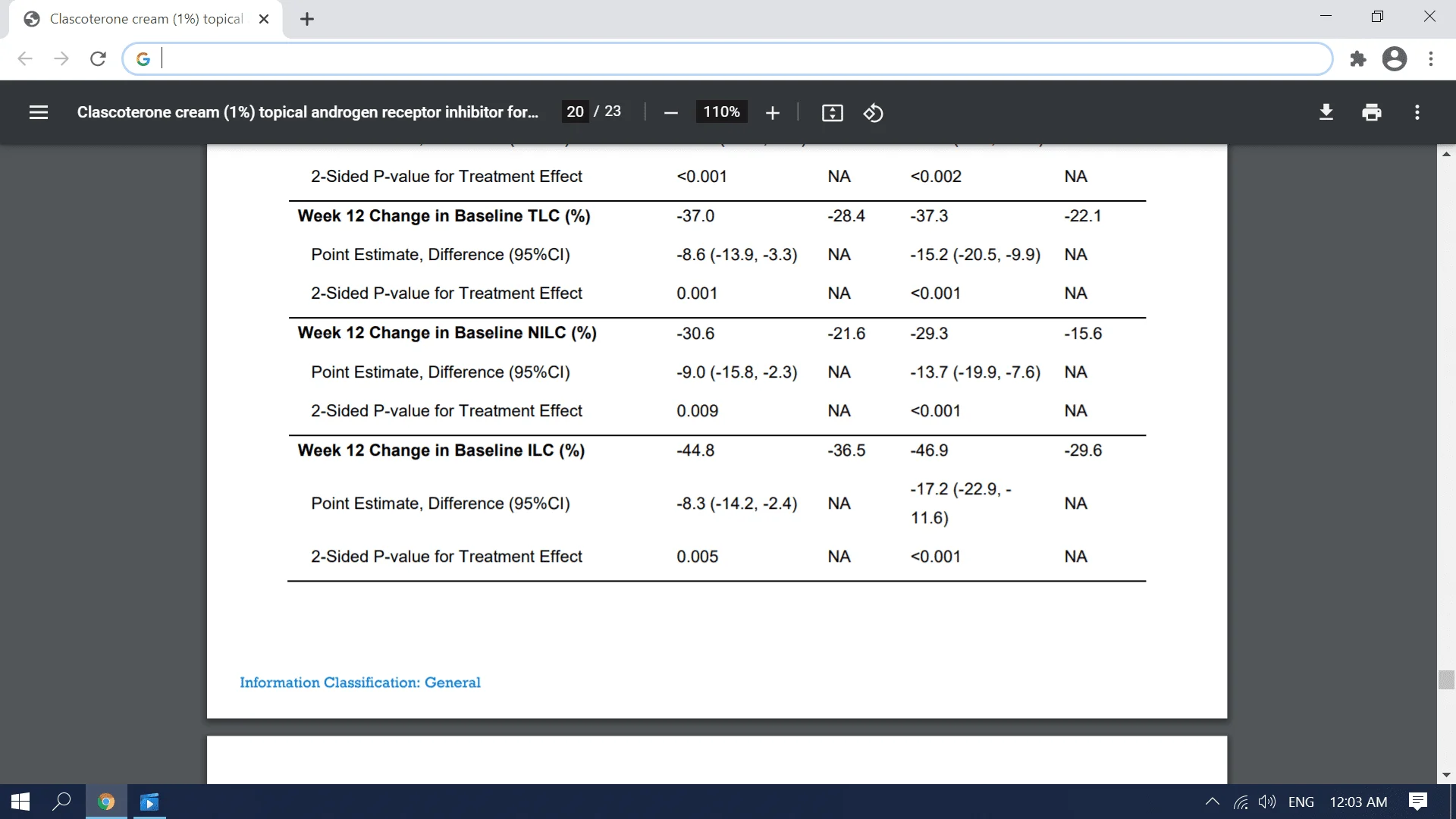Open PDF viewer more actions menu
Image resolution: width=1456 pixels, height=819 pixels.
[1417, 112]
